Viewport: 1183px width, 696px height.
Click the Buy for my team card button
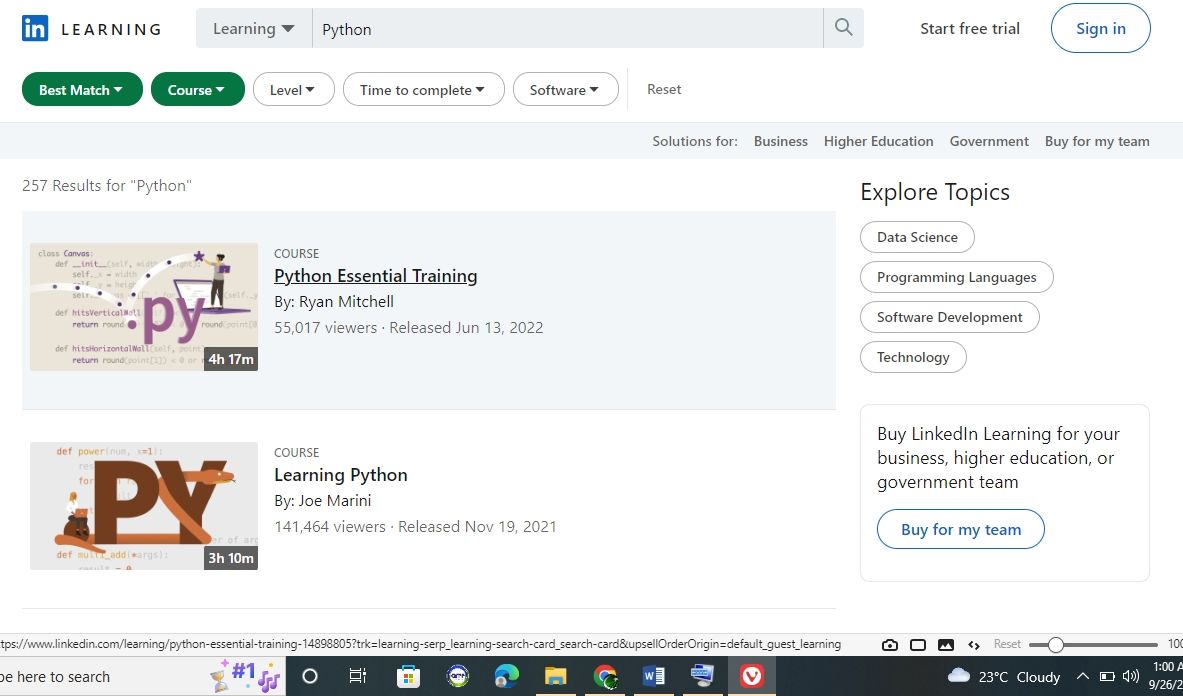click(x=960, y=529)
